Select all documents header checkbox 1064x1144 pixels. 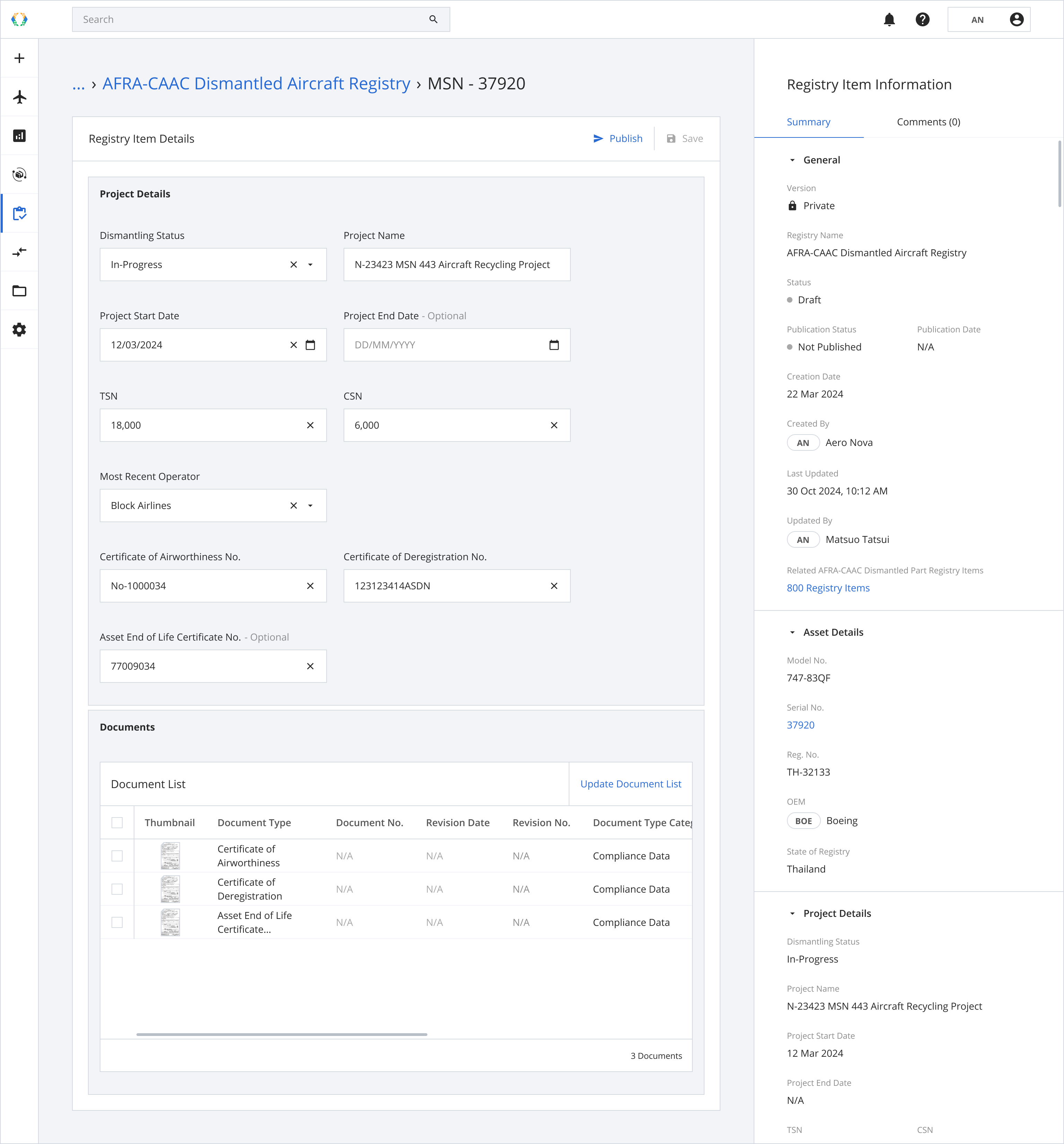pos(117,823)
